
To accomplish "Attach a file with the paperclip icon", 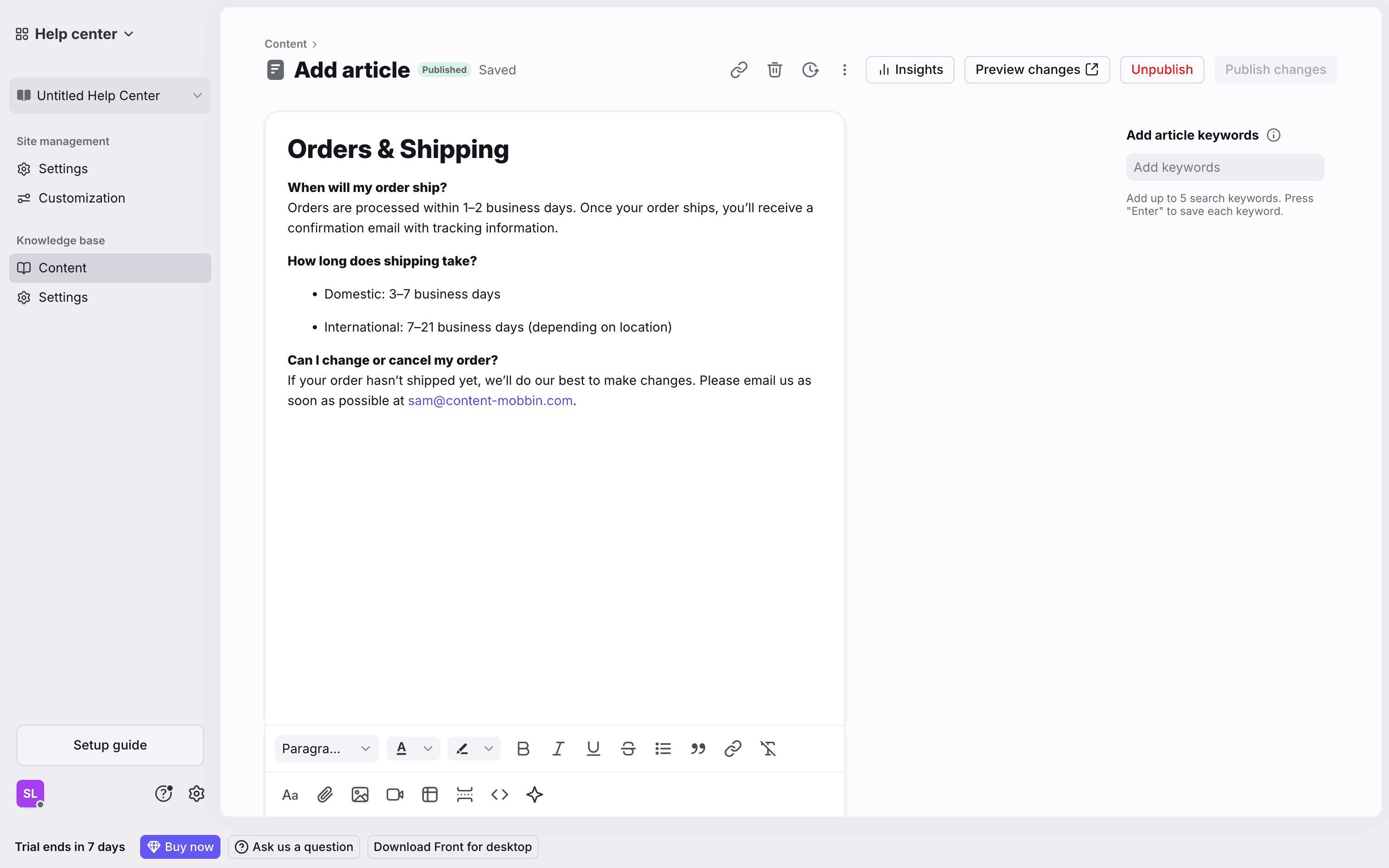I will [x=325, y=795].
